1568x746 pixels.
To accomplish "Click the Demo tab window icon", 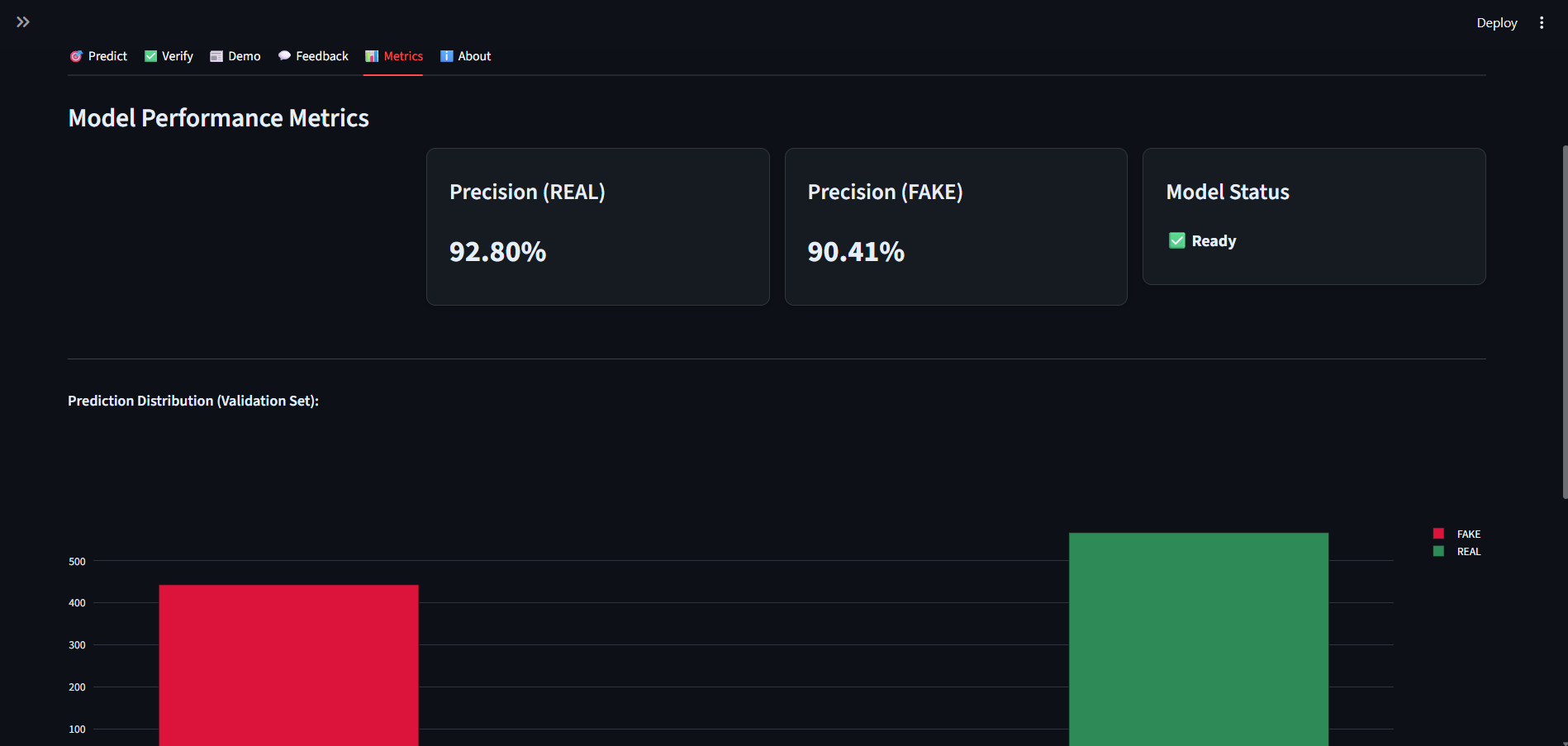I will 216,56.
